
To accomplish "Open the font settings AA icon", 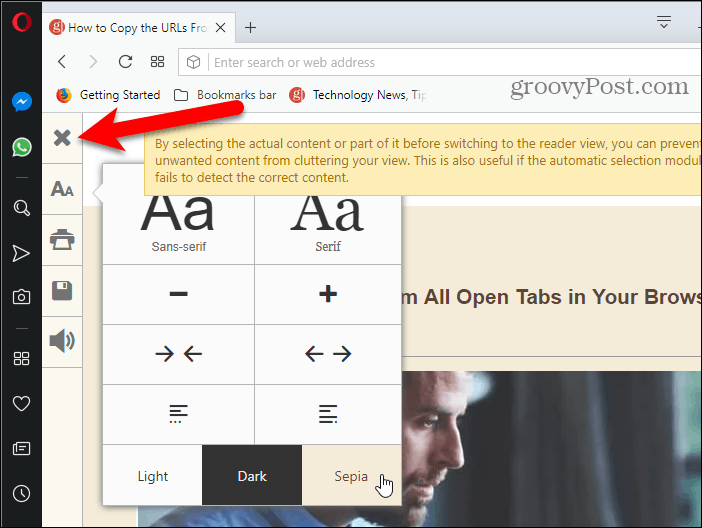I will coord(62,189).
